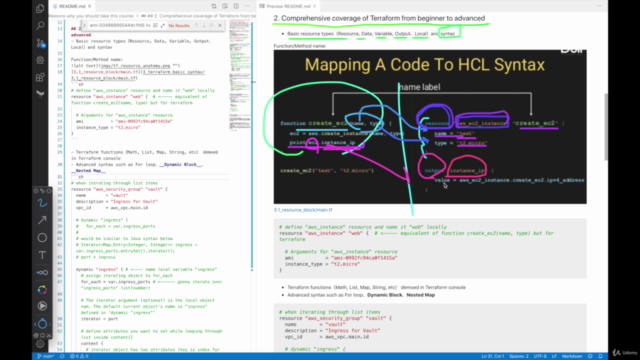Click 'Ln 31, Col 1' in status bar

pyautogui.click(x=492, y=356)
